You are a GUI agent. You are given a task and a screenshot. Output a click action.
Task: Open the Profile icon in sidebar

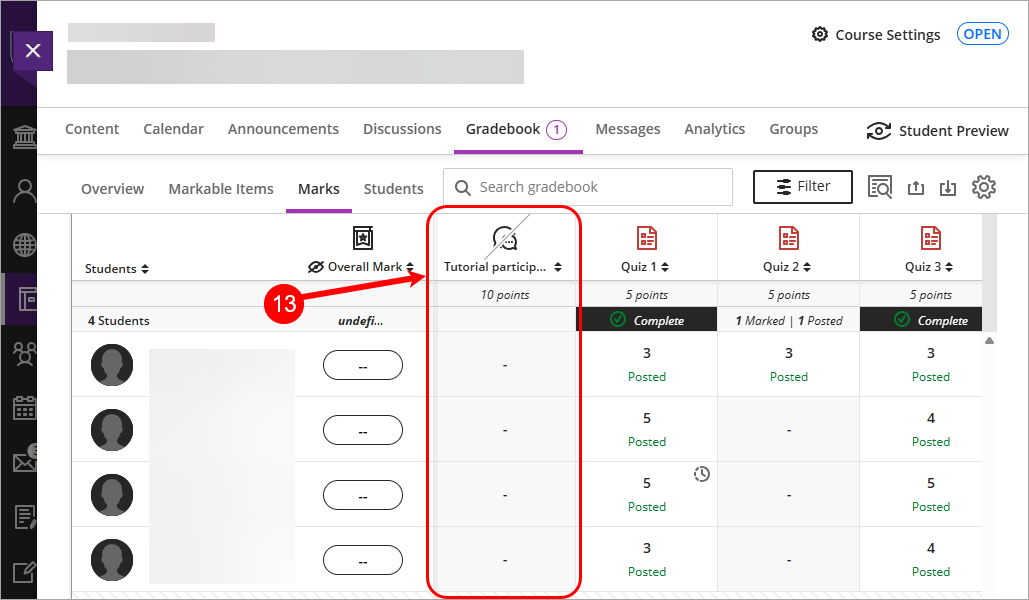(x=24, y=191)
